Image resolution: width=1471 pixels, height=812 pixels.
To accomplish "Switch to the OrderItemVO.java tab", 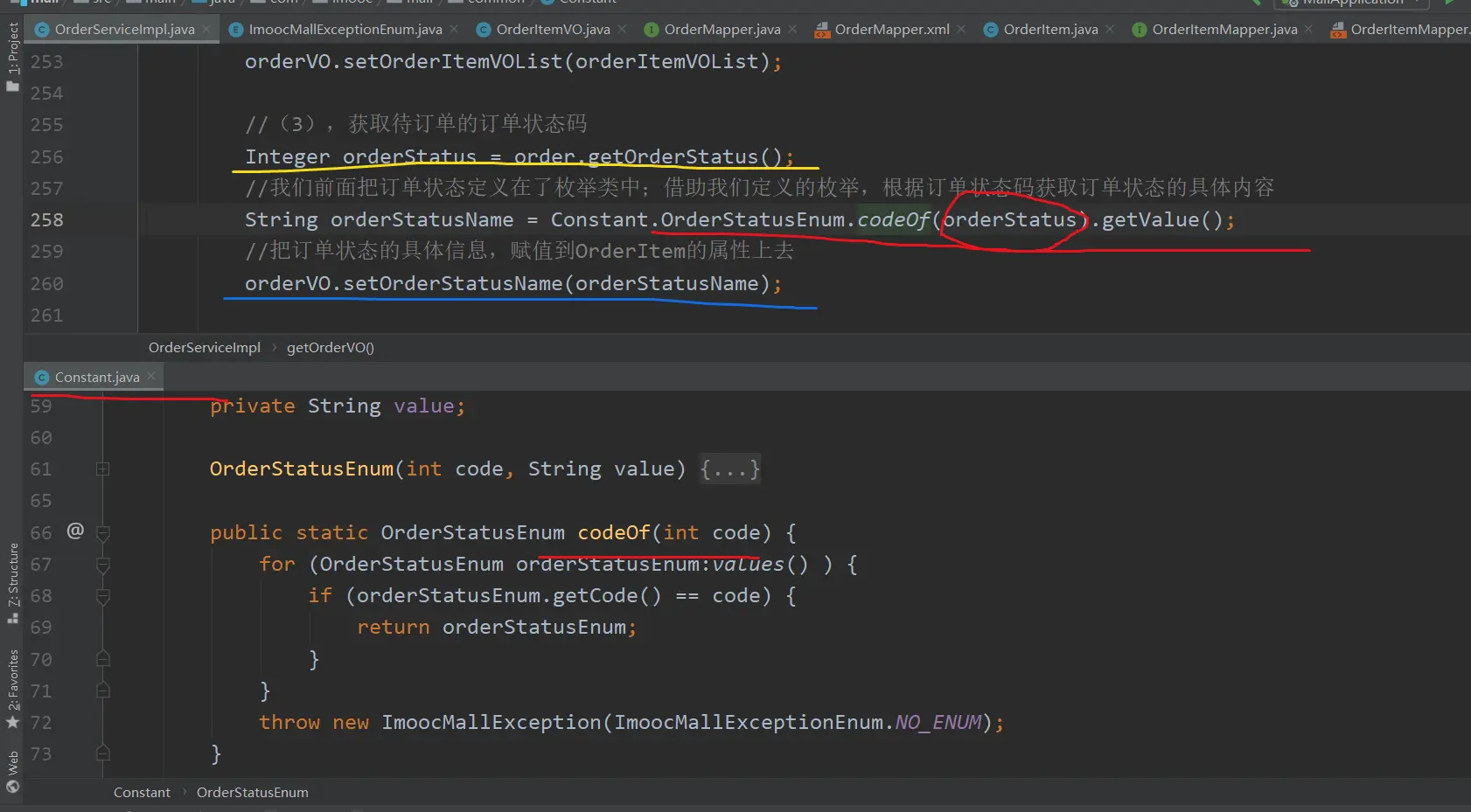I will [x=552, y=30].
